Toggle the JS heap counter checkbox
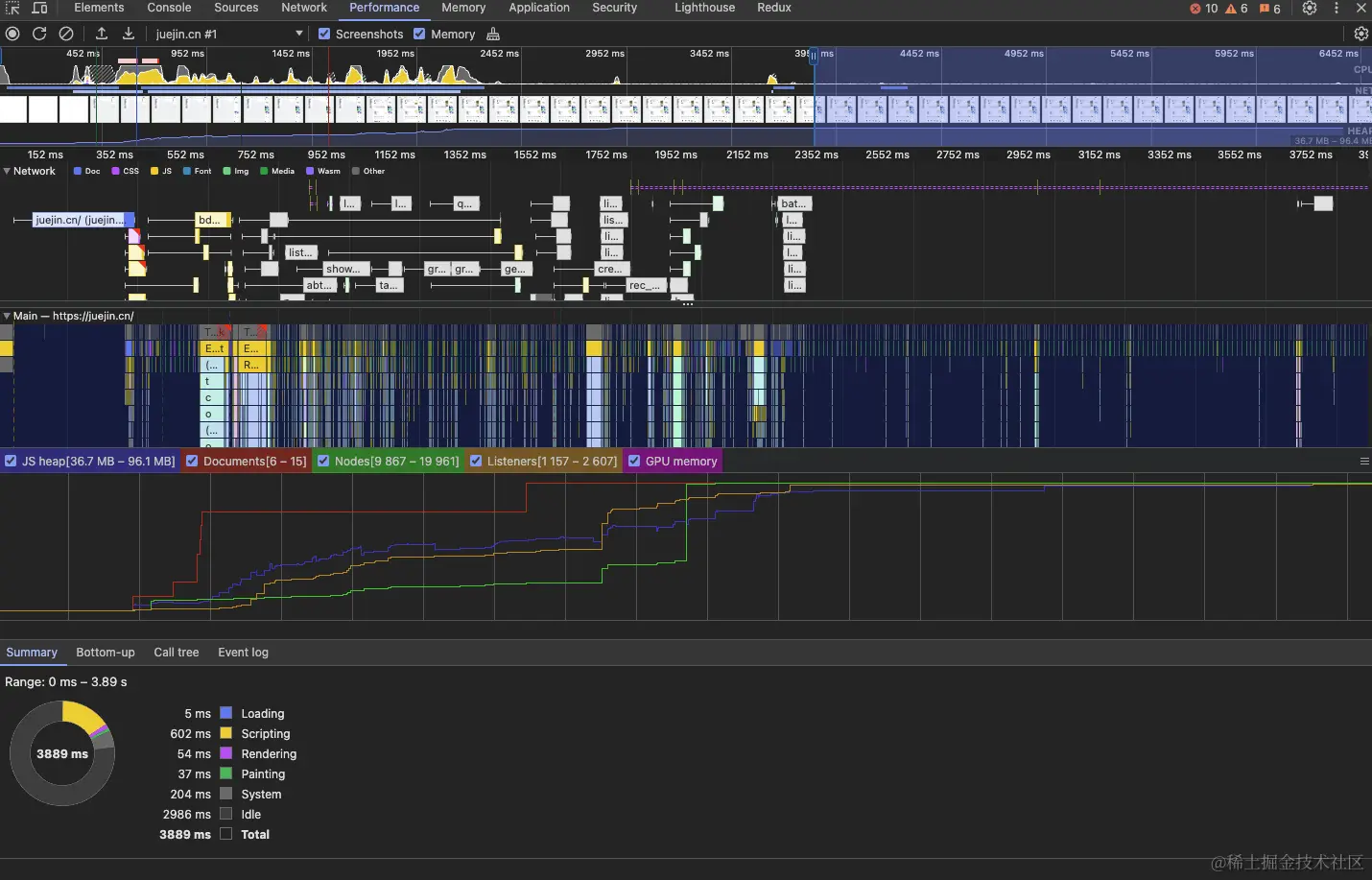Screen dimensions: 1372x880 (11, 462)
